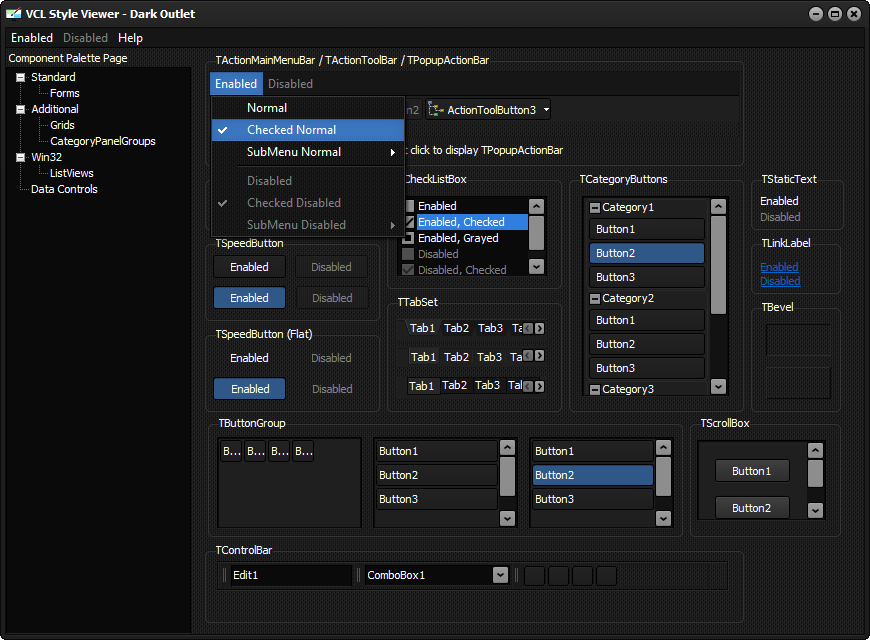This screenshot has width=870, height=640.
Task: Toggle the 'Checked Normal' menu item
Action: (x=308, y=130)
